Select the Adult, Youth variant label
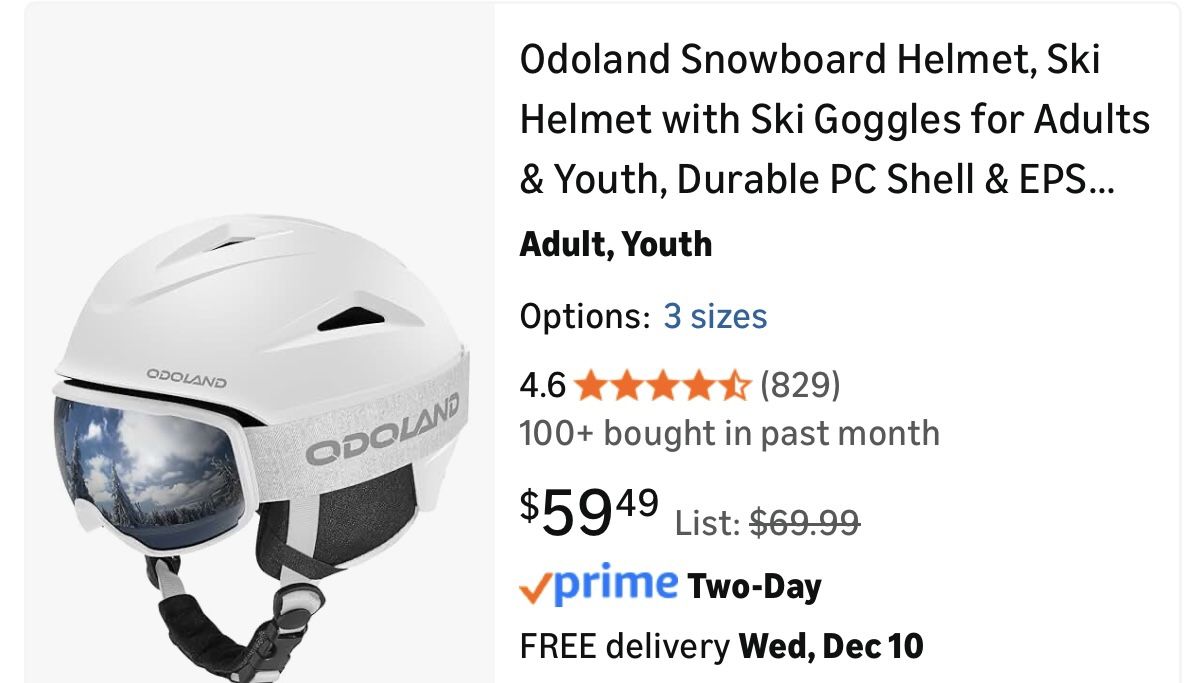The width and height of the screenshot is (1188, 683). pos(617,243)
